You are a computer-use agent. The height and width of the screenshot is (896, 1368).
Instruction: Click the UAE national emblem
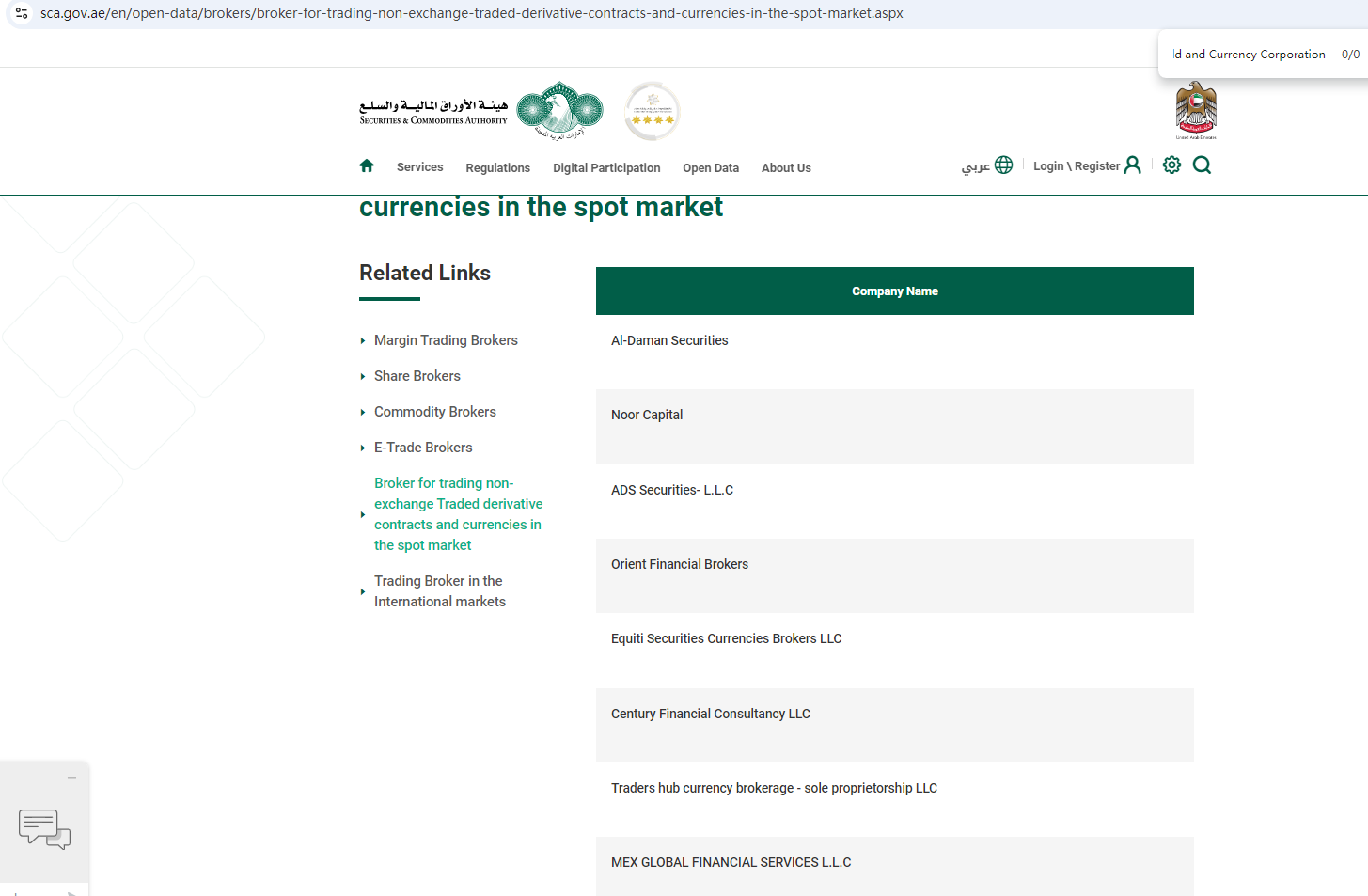(1196, 110)
